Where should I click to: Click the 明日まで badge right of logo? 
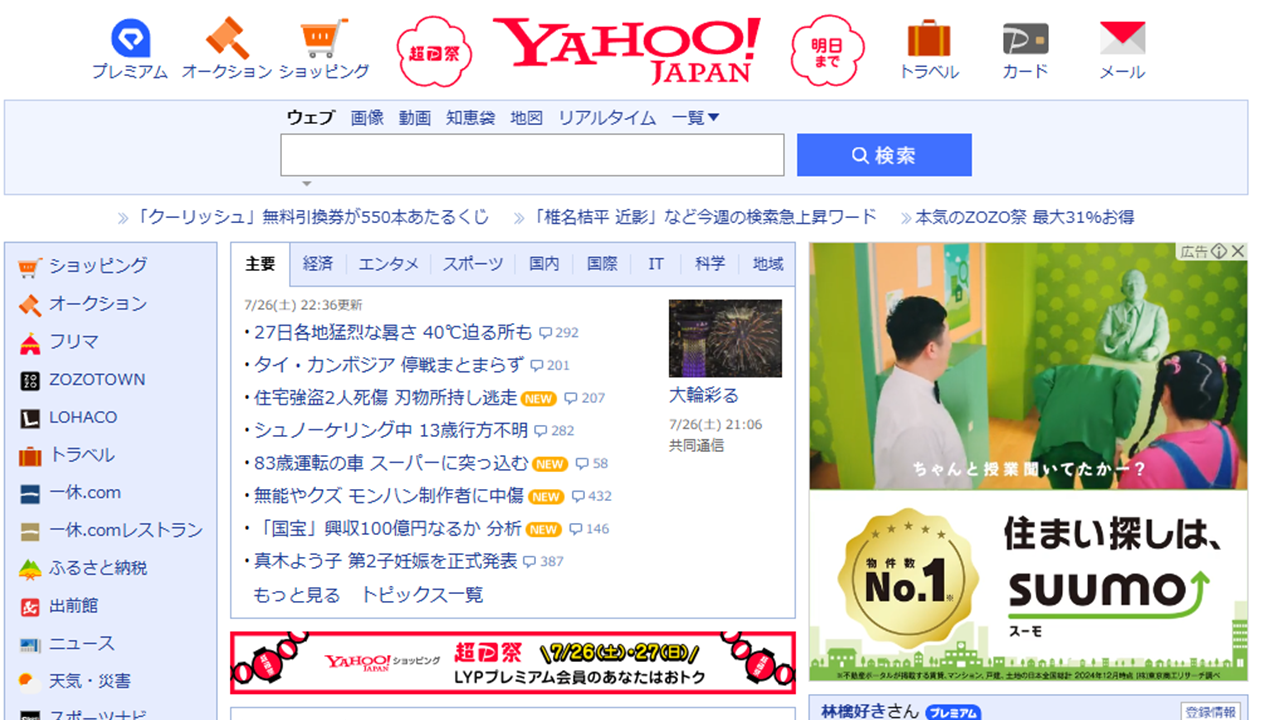(828, 51)
